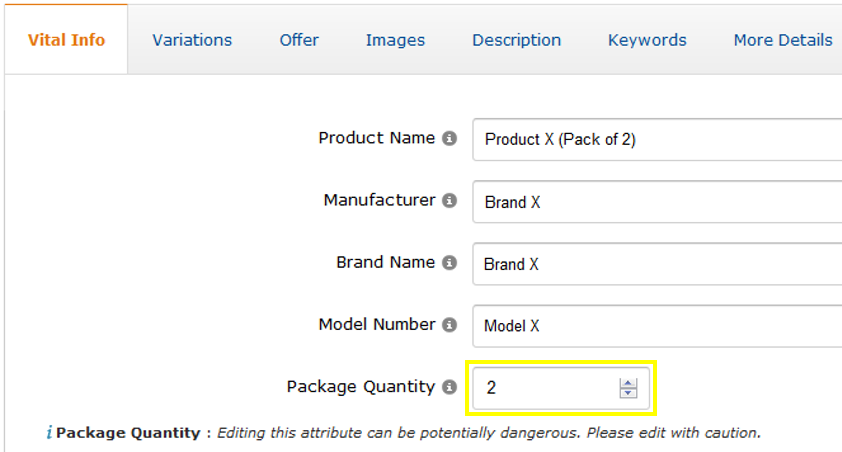Select the Vital Info tab

[x=66, y=40]
